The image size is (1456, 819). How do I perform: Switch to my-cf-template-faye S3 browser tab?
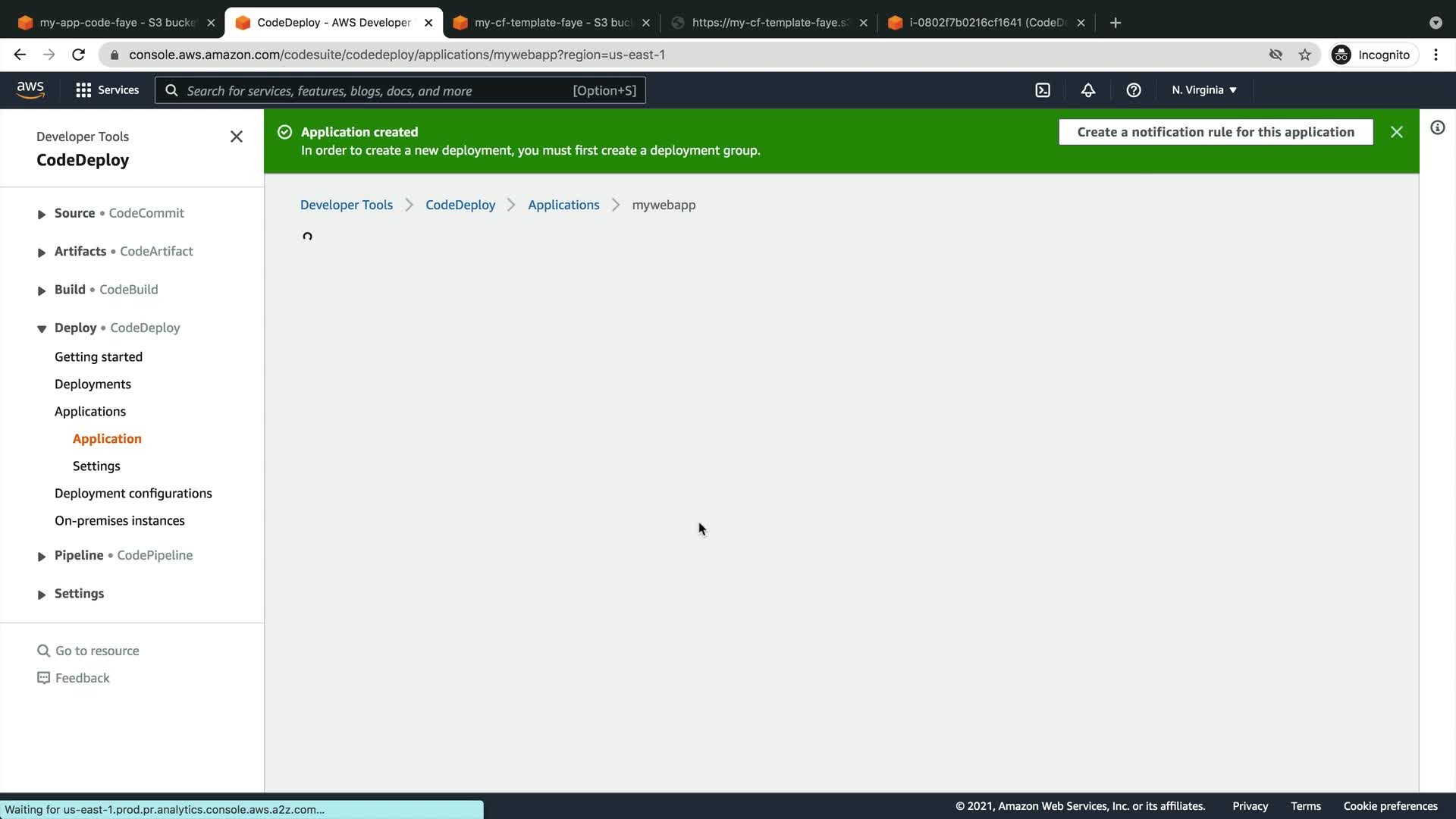(x=551, y=23)
